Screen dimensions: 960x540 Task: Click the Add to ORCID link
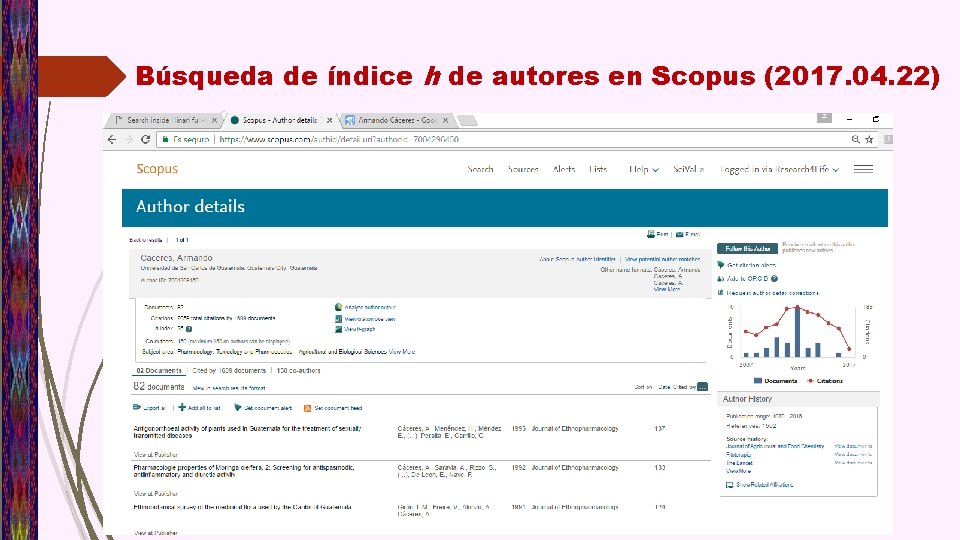pos(747,279)
